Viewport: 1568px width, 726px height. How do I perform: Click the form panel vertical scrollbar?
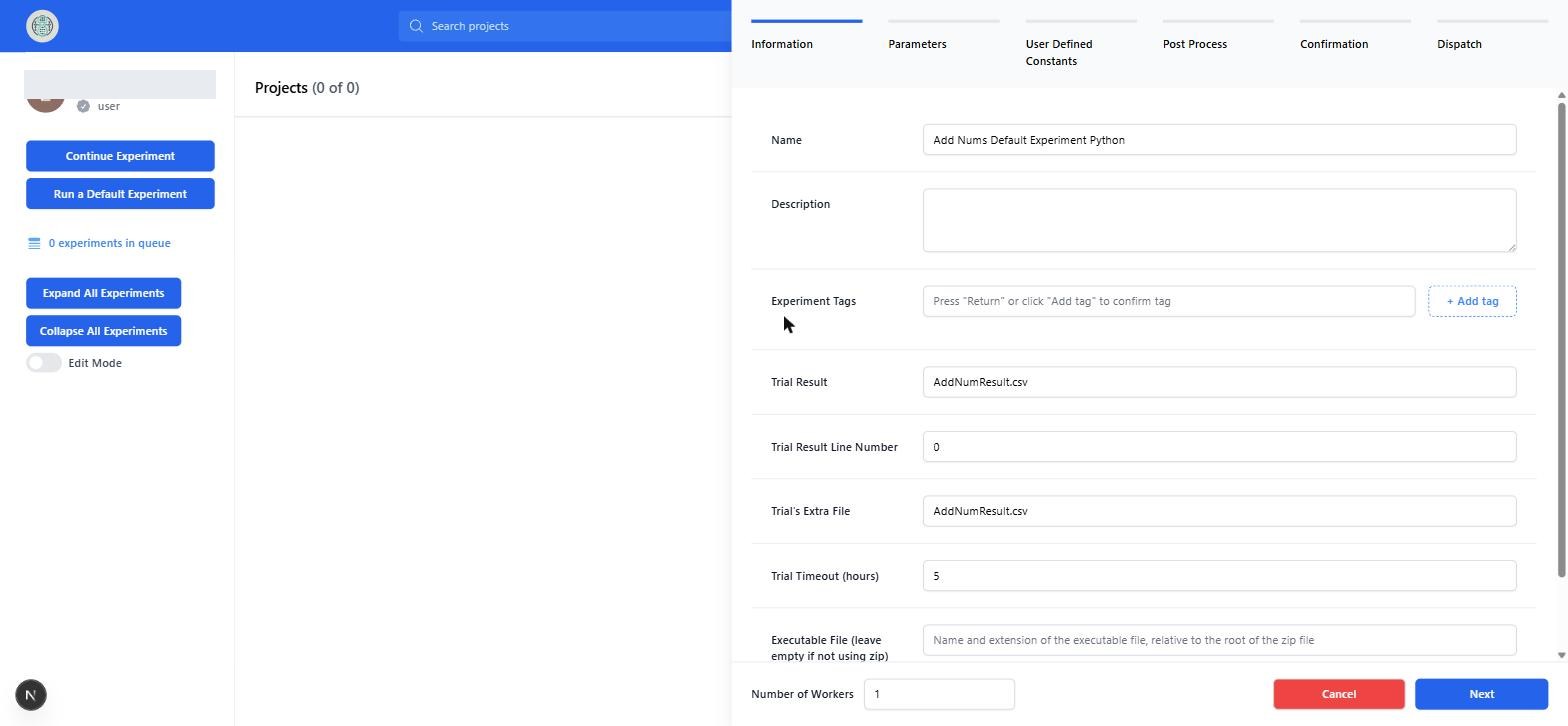(x=1561, y=338)
